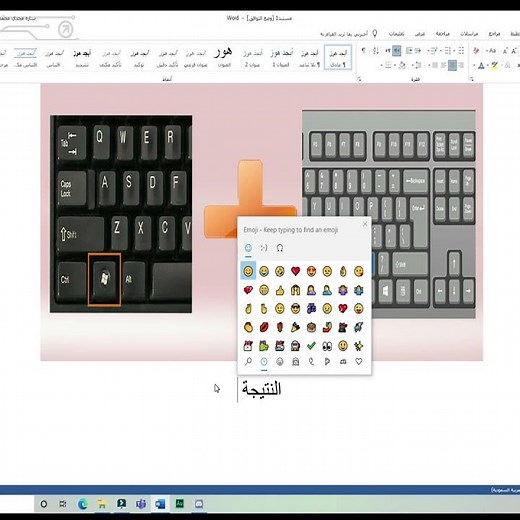Toggle justify paragraph alignment
Screen dimensions: 520x520
(435, 65)
